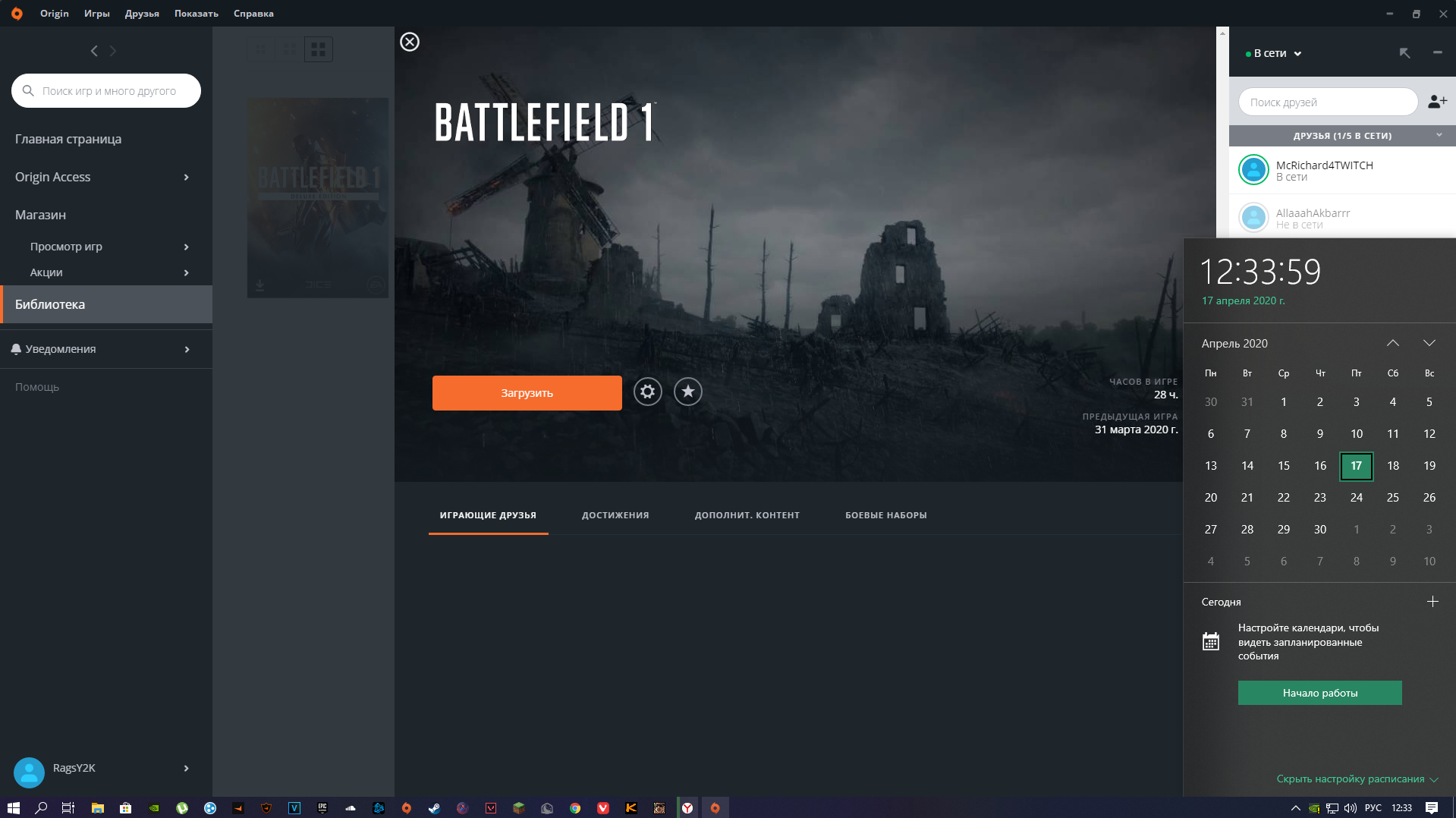Open the В сети status dropdown
Viewport: 1456px width, 818px height.
[x=1274, y=53]
